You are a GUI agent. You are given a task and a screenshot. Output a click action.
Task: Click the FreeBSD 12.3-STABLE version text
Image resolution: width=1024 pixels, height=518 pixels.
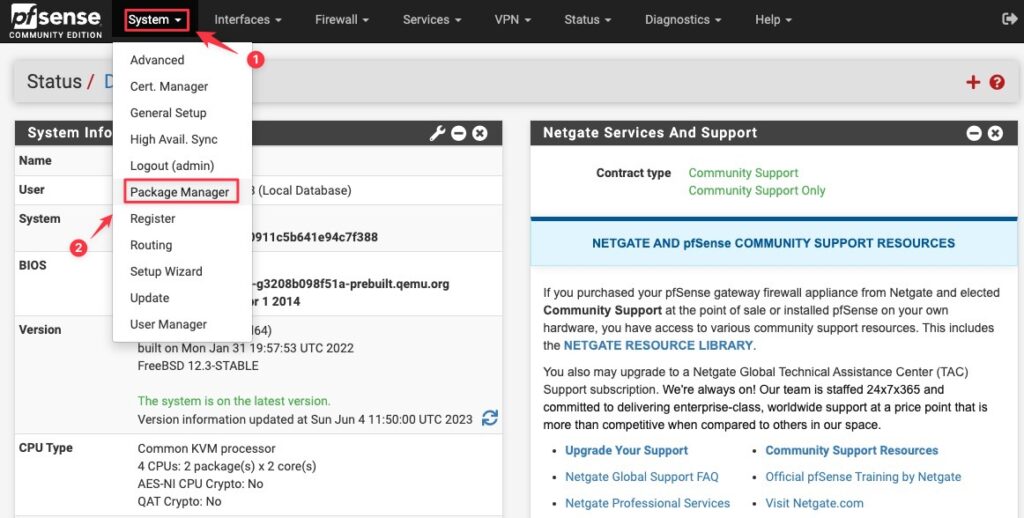[x=198, y=366]
